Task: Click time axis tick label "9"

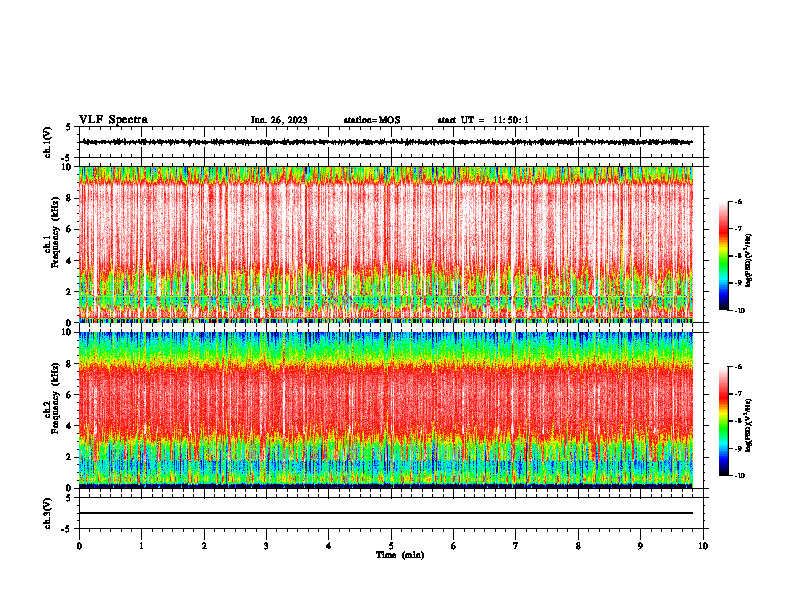Action: click(x=640, y=546)
